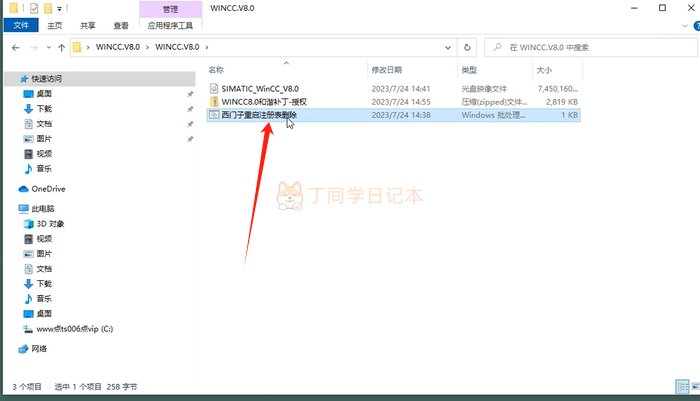Click the 2023/7/24 14:55 date cell

(401, 102)
